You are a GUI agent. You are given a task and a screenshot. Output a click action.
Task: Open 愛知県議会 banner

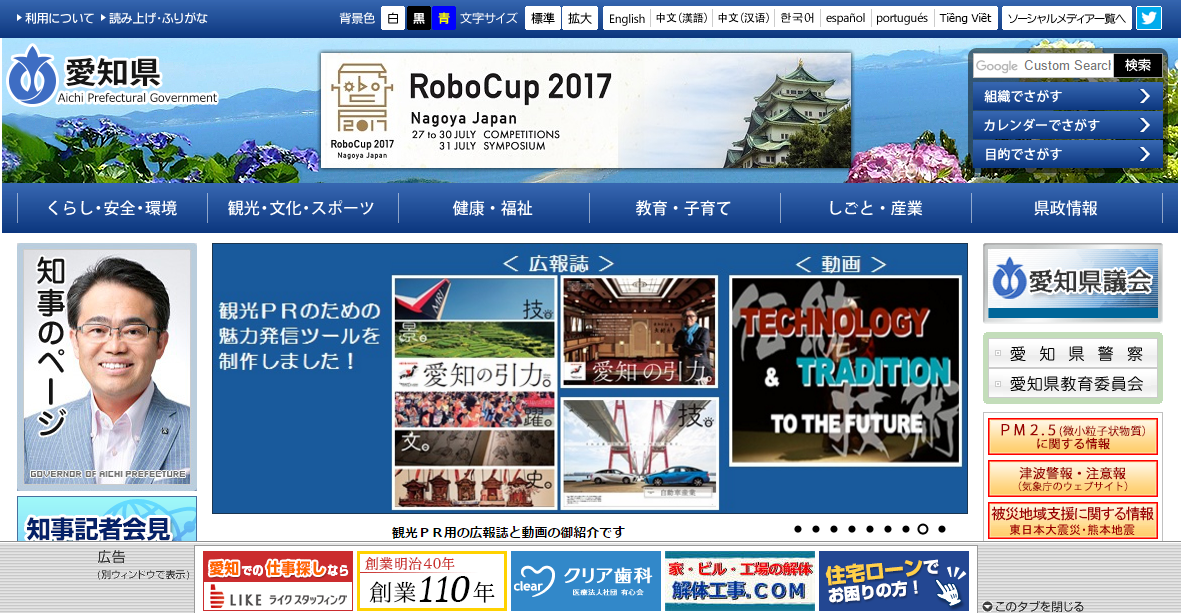point(1073,282)
